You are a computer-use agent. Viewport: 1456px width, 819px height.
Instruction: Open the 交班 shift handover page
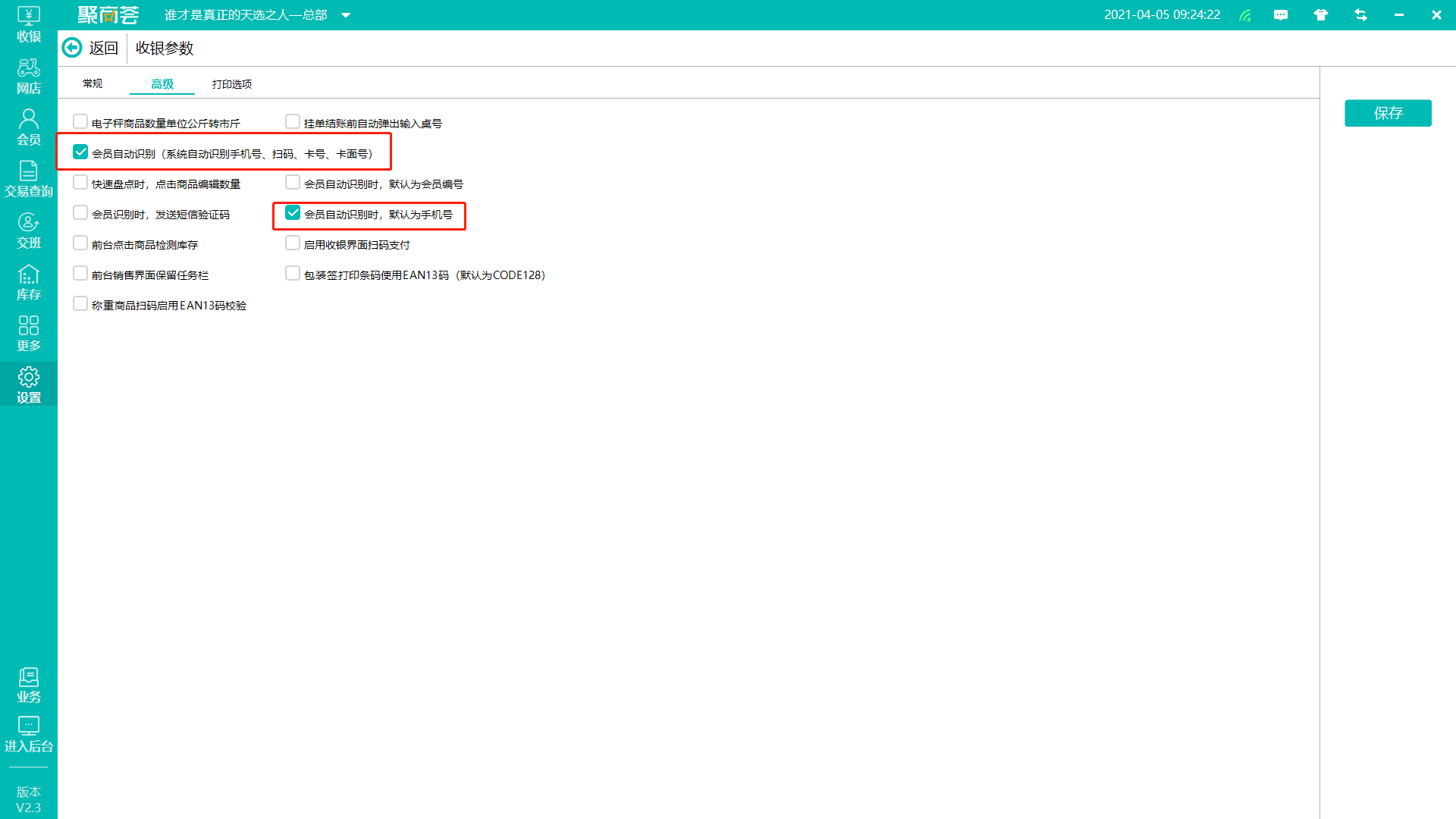click(29, 231)
